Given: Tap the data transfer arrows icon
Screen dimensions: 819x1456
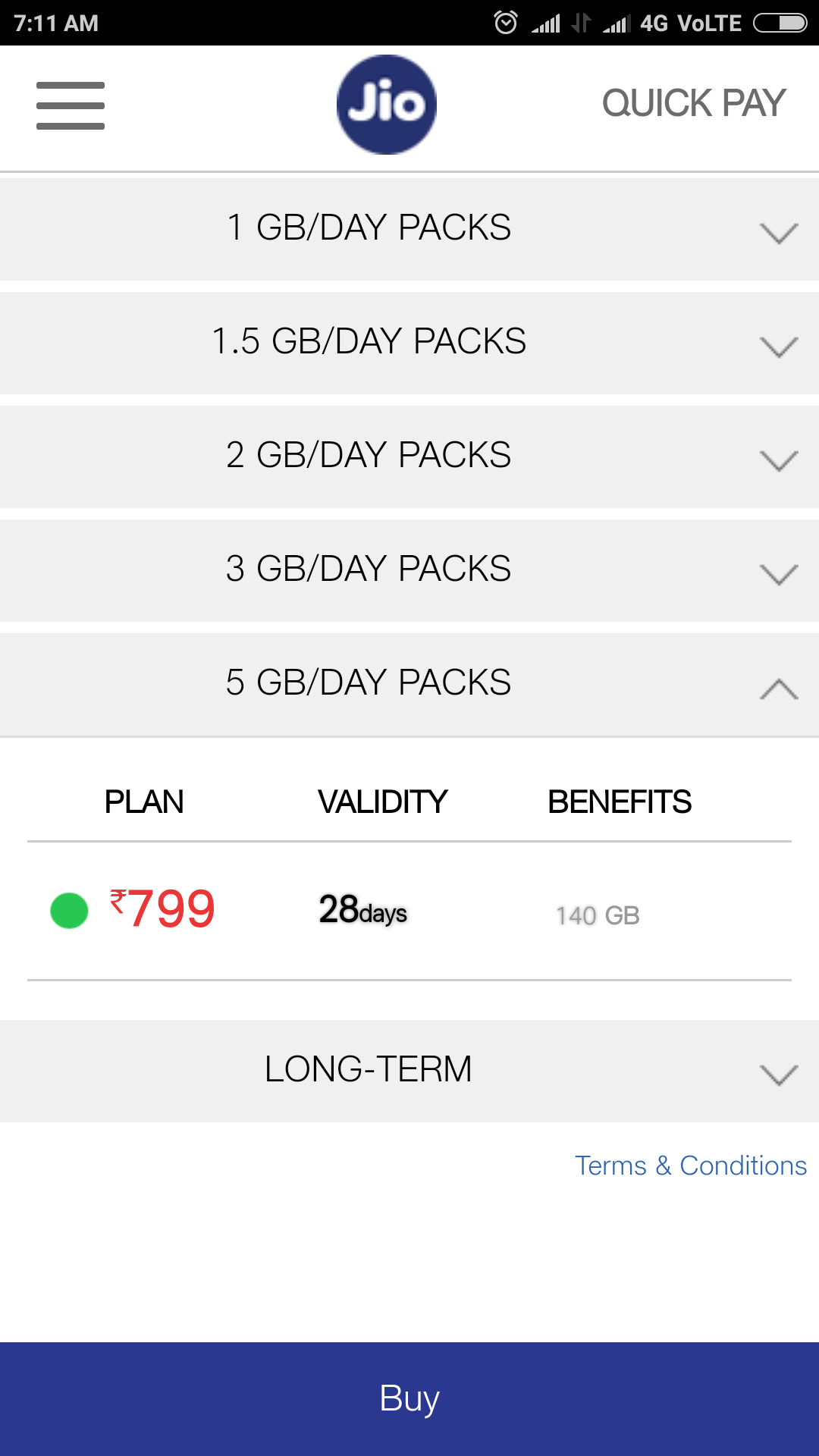Looking at the screenshot, I should 581,23.
